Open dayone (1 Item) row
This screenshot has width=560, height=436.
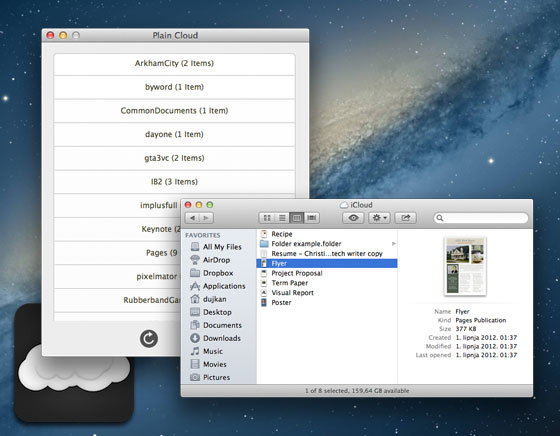pyautogui.click(x=174, y=134)
